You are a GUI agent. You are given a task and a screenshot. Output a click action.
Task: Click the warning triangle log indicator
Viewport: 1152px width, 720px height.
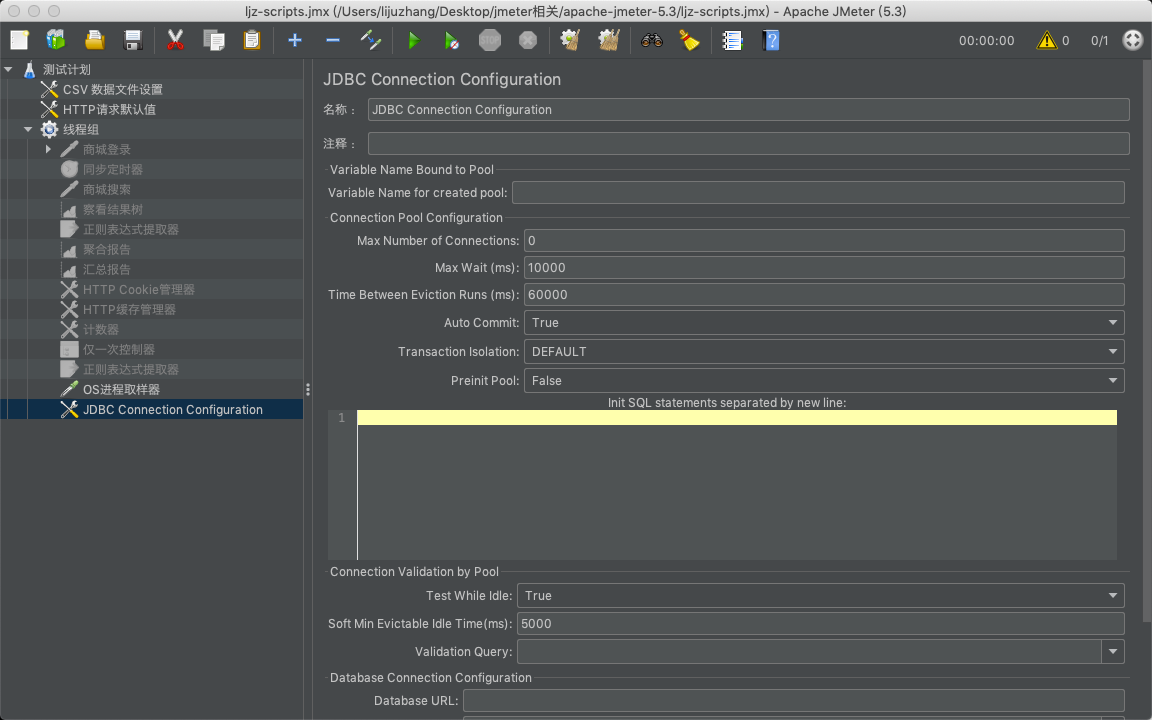tap(1046, 40)
